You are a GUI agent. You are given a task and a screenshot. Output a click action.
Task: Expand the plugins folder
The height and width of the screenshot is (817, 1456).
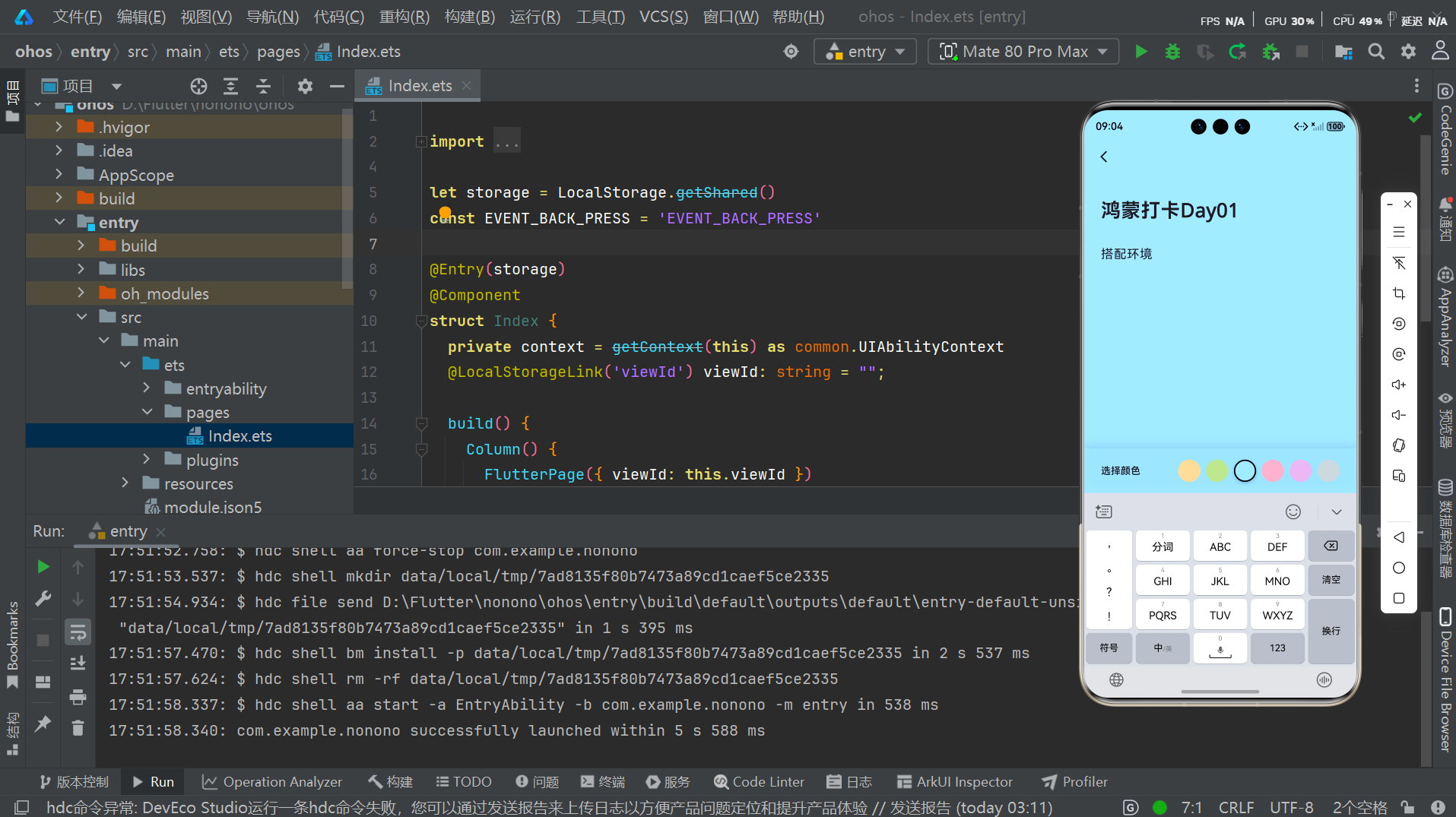(x=147, y=459)
